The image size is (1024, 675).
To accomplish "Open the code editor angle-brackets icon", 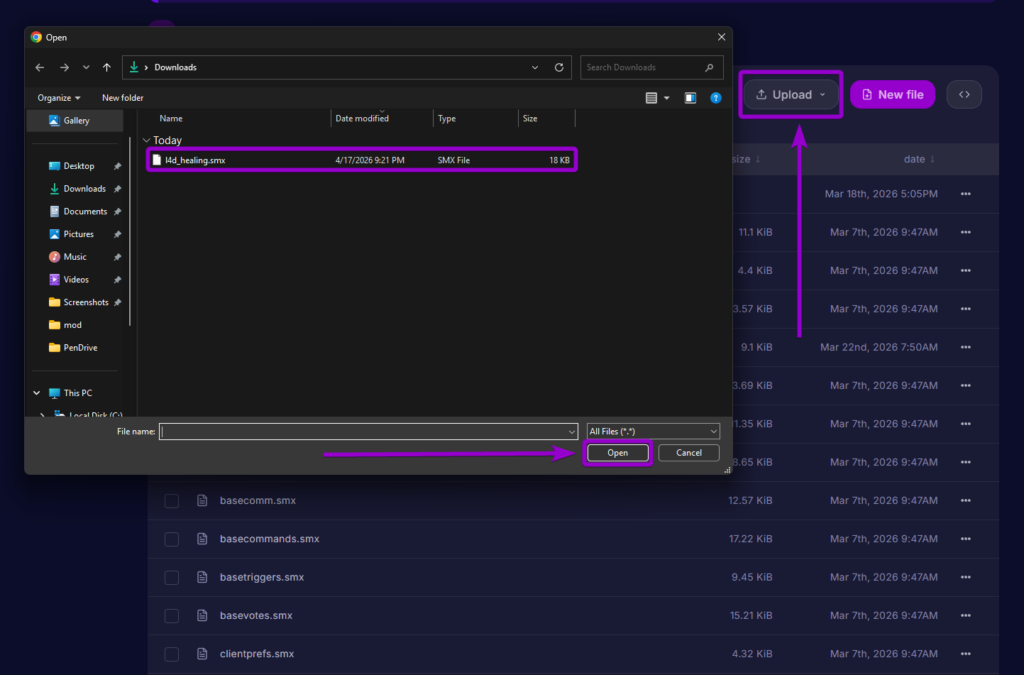I will point(963,94).
